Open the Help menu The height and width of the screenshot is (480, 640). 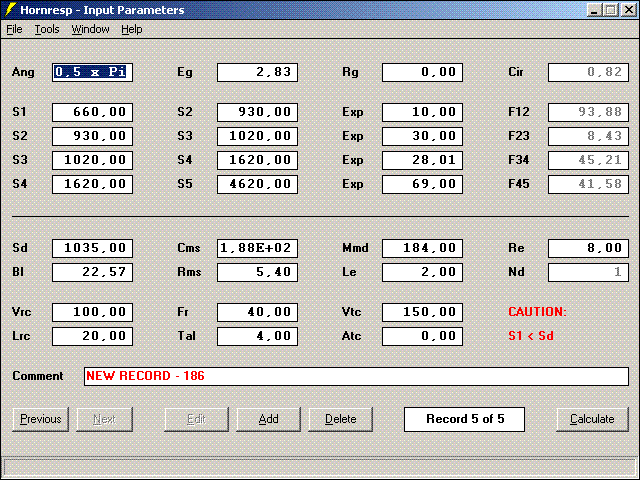[132, 30]
